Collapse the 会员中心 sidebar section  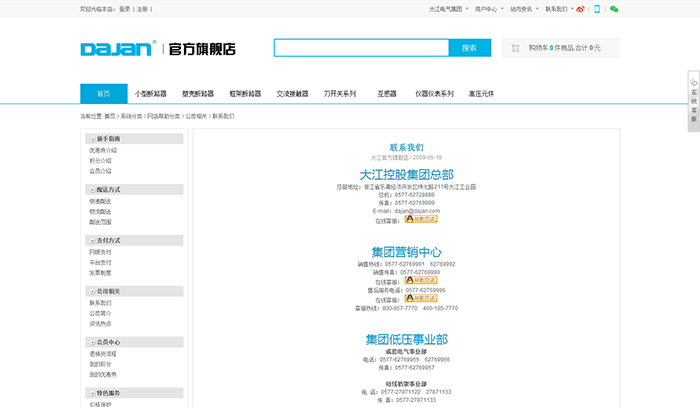click(92, 343)
